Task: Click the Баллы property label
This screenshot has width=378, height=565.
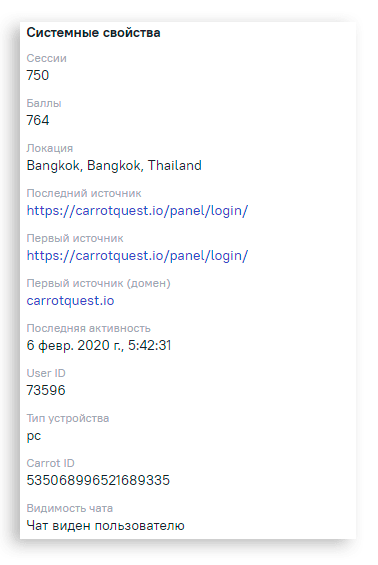Action: pos(44,103)
